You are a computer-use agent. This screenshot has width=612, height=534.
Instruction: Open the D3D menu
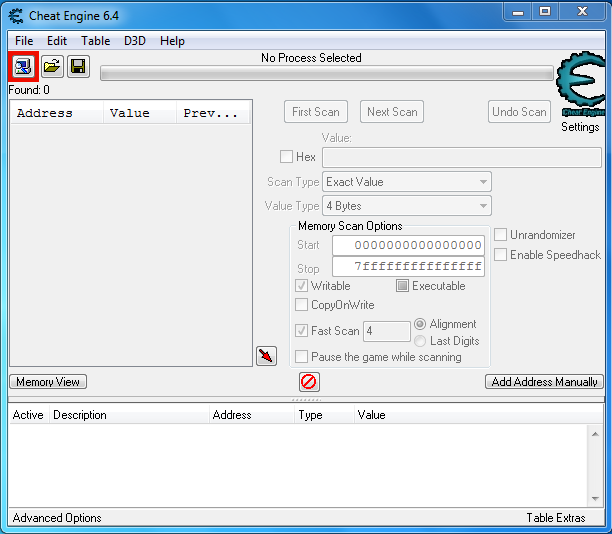pos(134,41)
